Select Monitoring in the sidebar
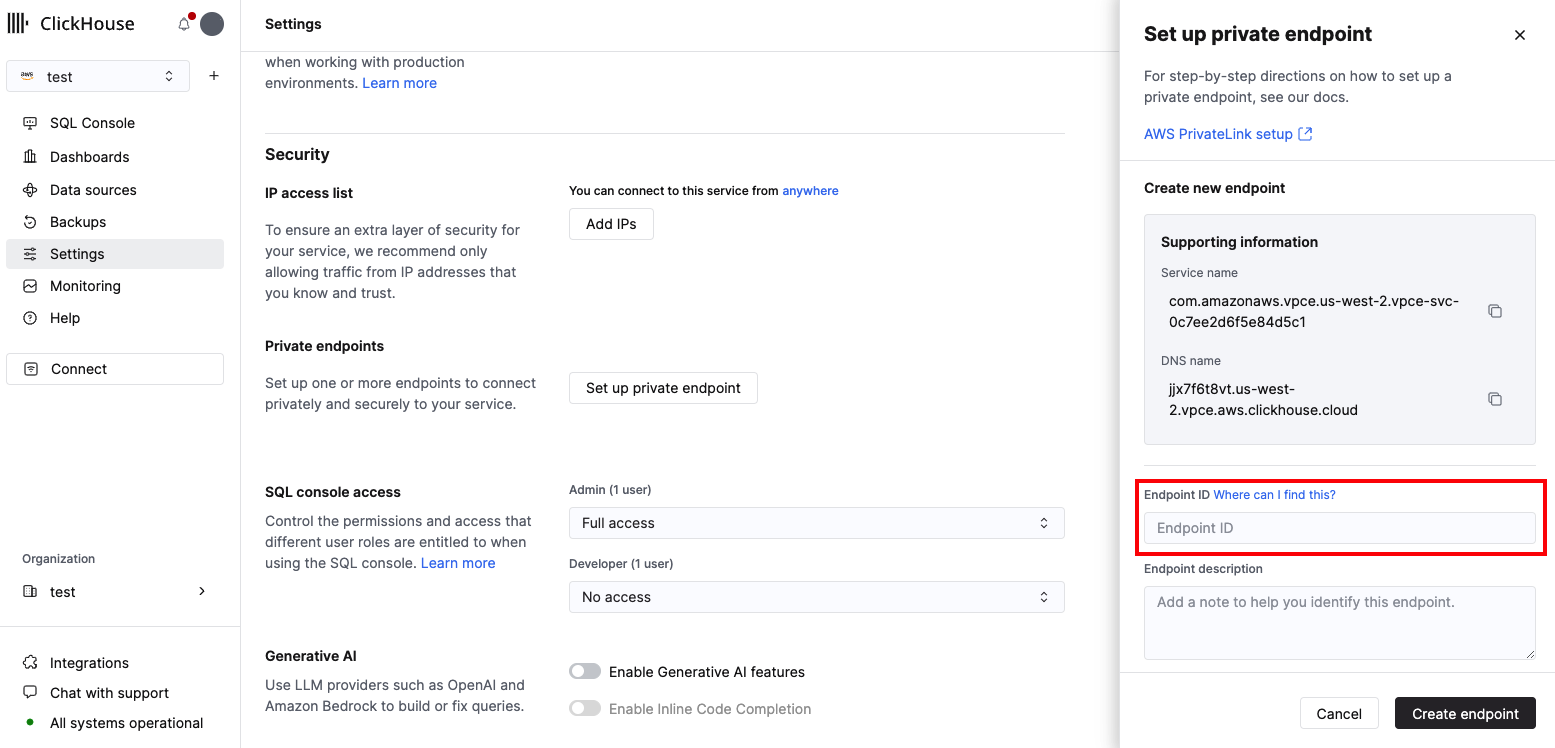This screenshot has width=1555, height=748. click(30, 285)
